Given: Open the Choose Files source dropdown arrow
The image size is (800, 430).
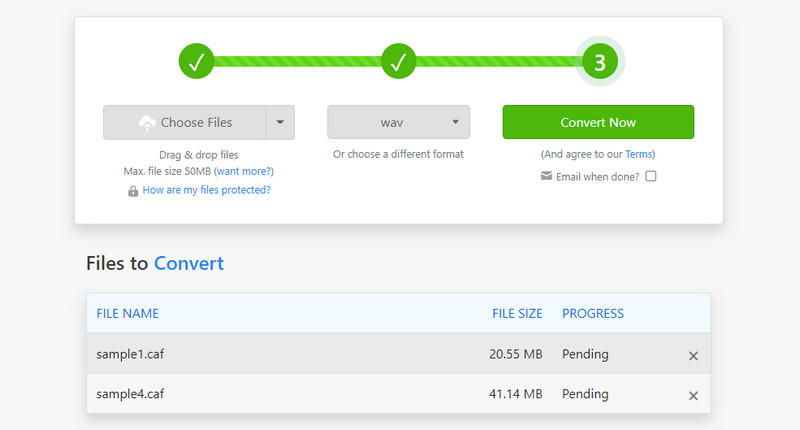Looking at the screenshot, I should 280,123.
